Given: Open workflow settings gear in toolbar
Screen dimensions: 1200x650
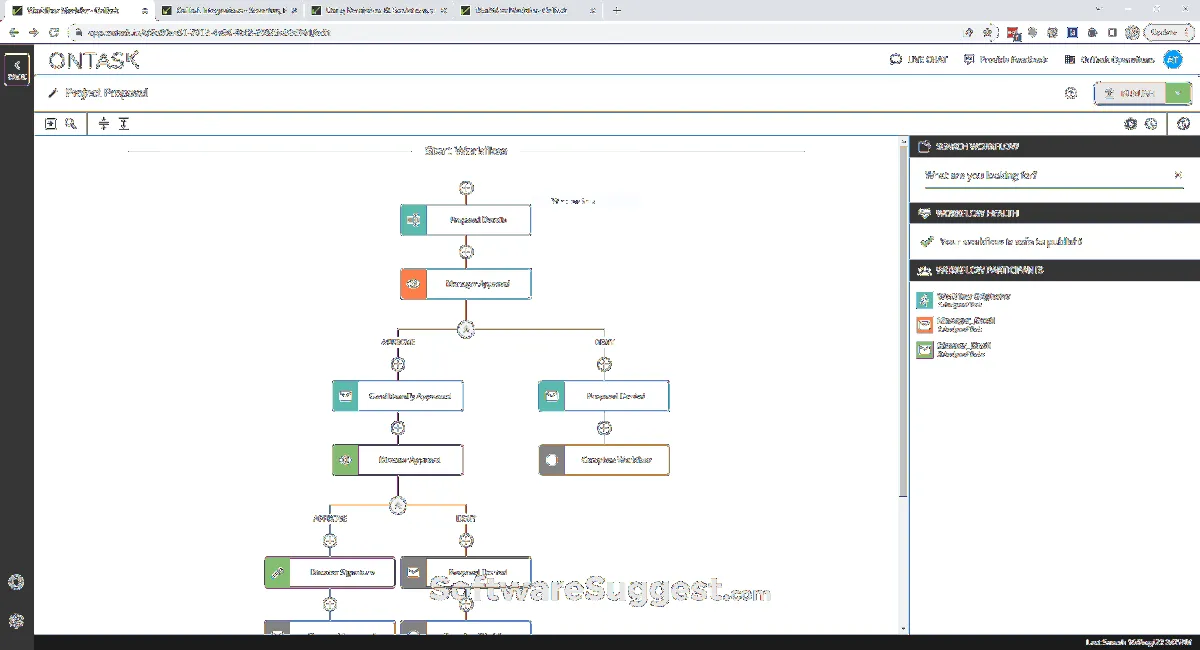Looking at the screenshot, I should 1130,124.
